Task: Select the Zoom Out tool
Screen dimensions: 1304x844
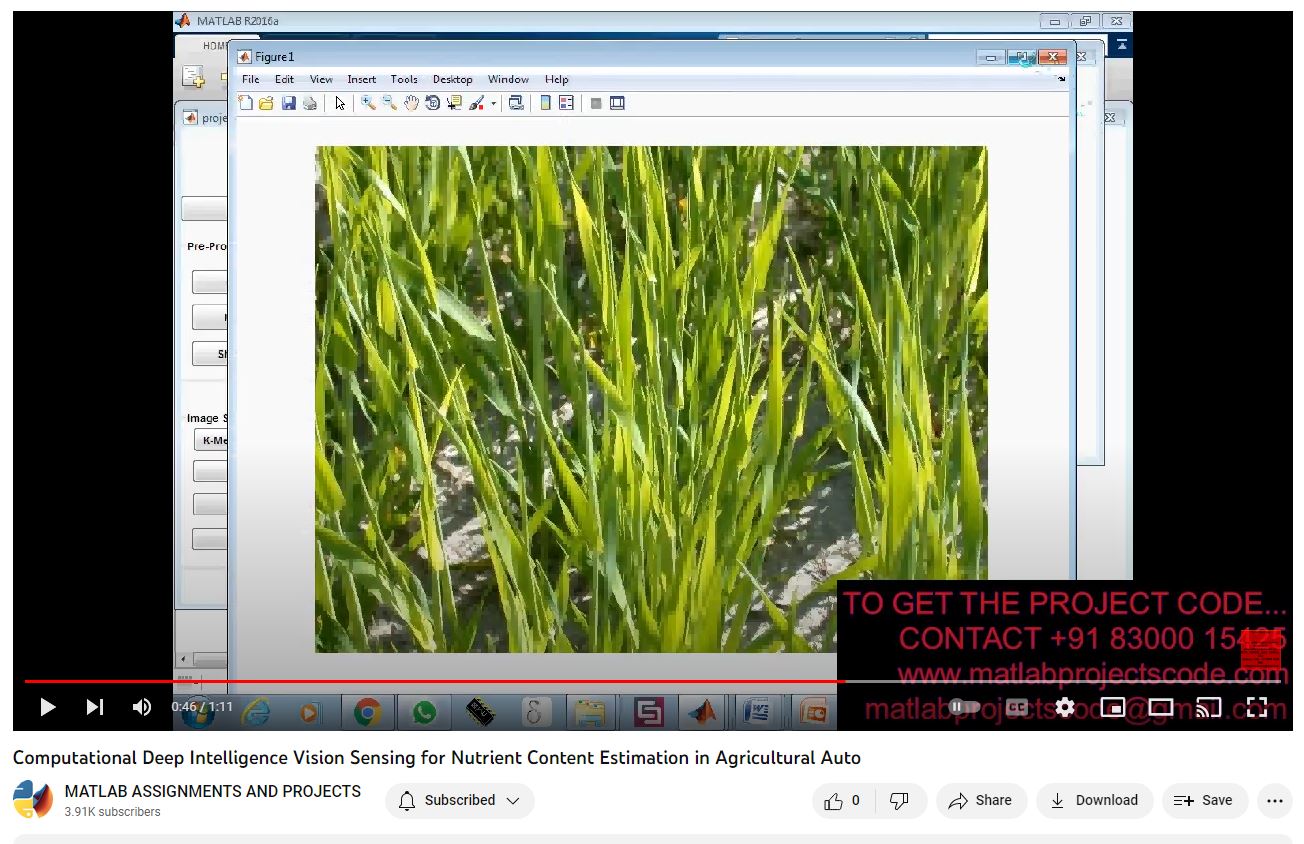Action: (389, 103)
